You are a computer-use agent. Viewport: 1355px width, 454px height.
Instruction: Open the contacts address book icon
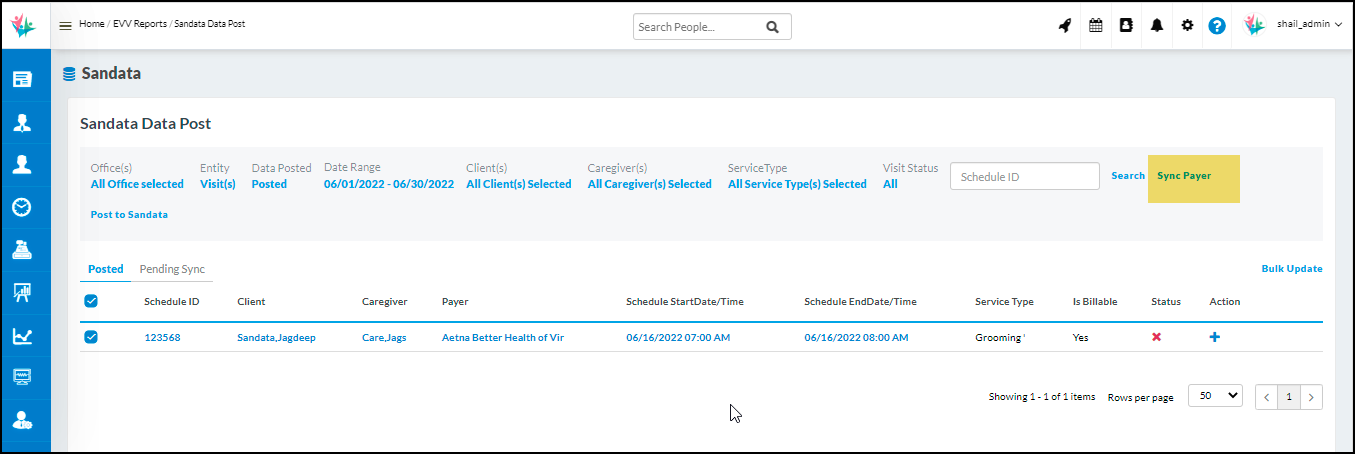[1126, 26]
